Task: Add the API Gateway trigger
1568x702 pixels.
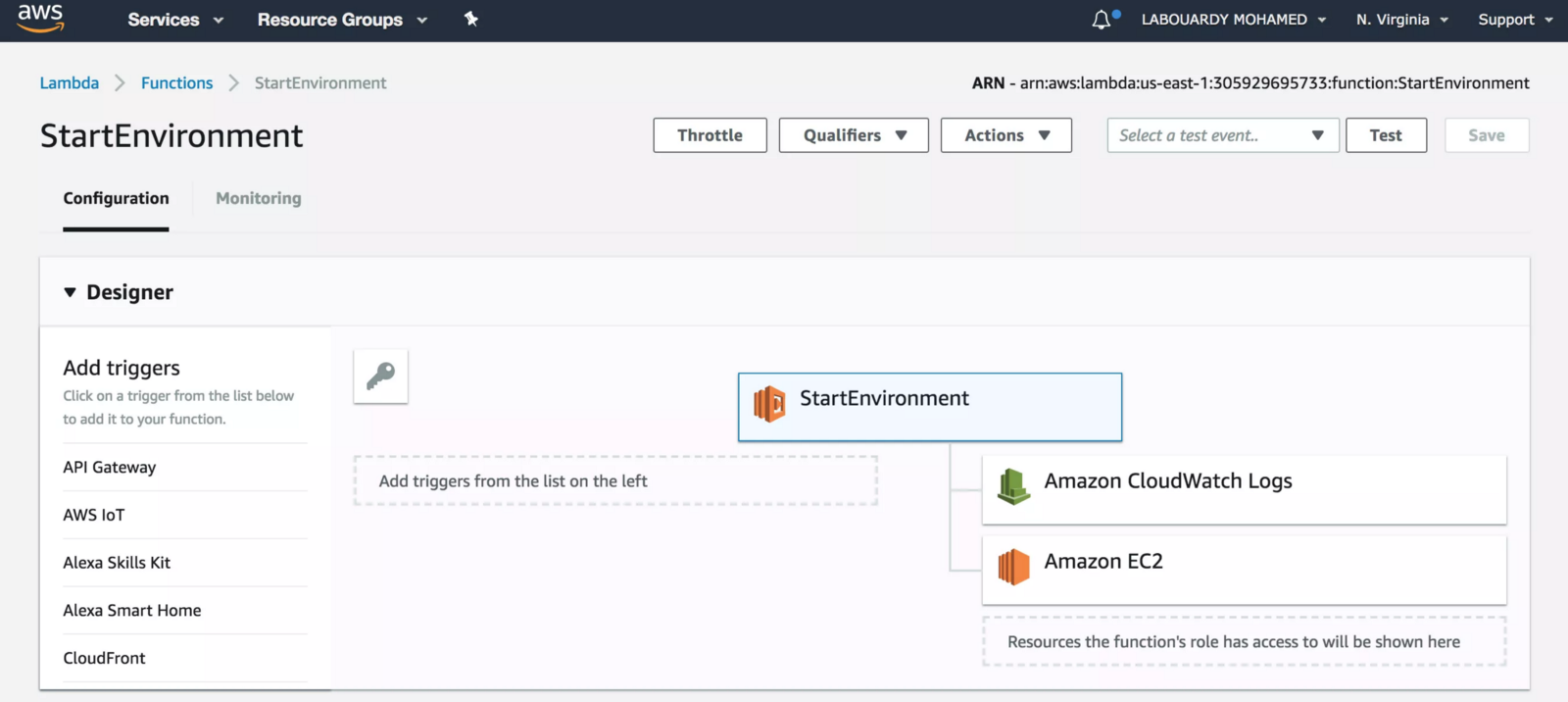Action: [110, 468]
